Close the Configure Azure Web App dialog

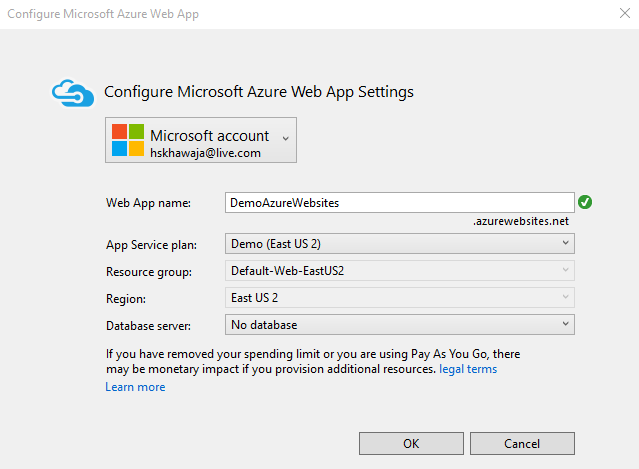tap(625, 13)
